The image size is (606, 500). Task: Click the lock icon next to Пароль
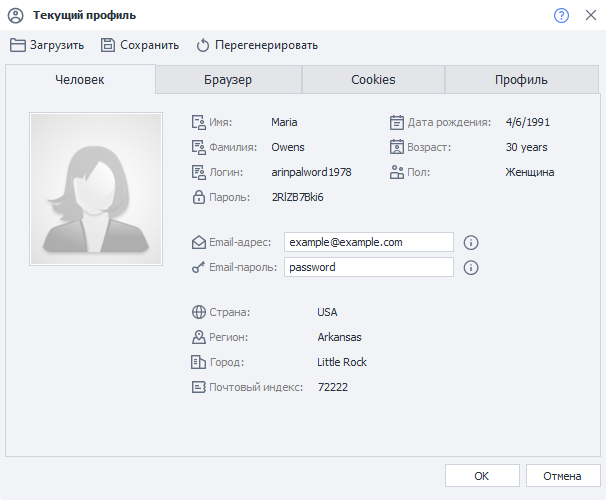198,197
